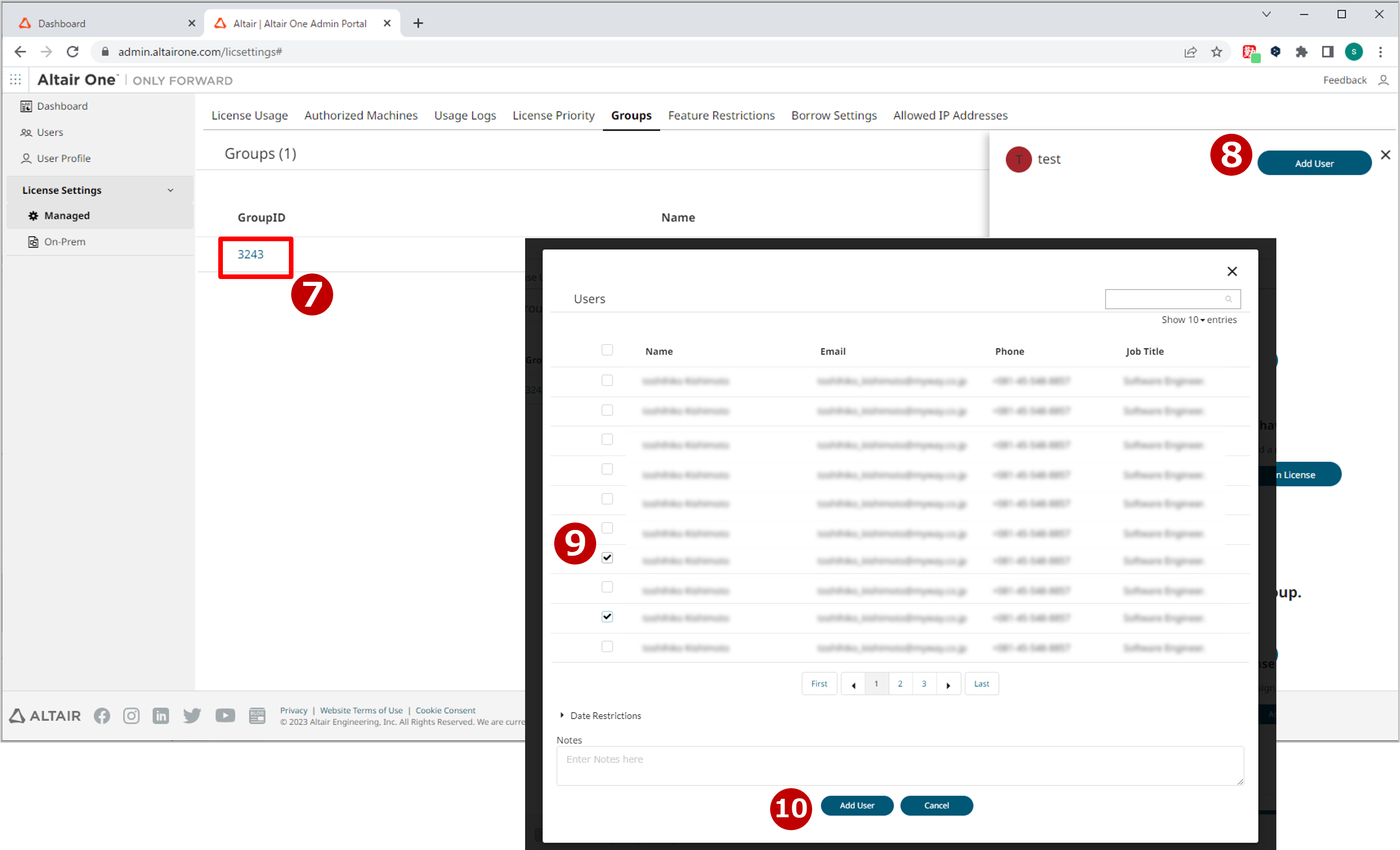Collapse the License Settings menu
The width and height of the screenshot is (1400, 850).
point(170,190)
